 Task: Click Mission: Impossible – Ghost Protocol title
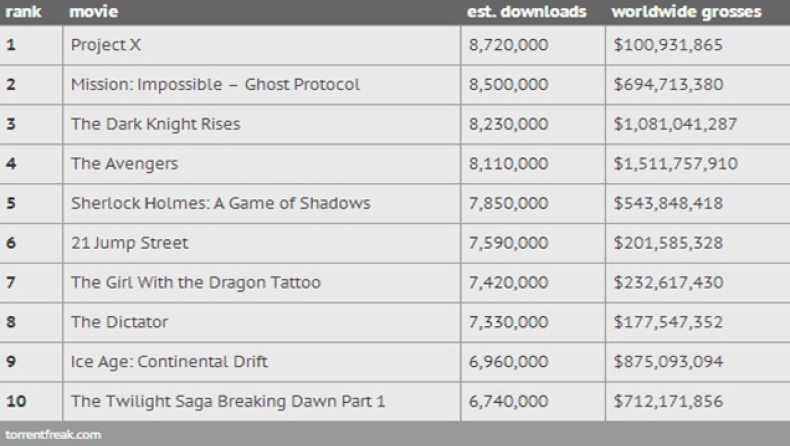[x=215, y=85]
